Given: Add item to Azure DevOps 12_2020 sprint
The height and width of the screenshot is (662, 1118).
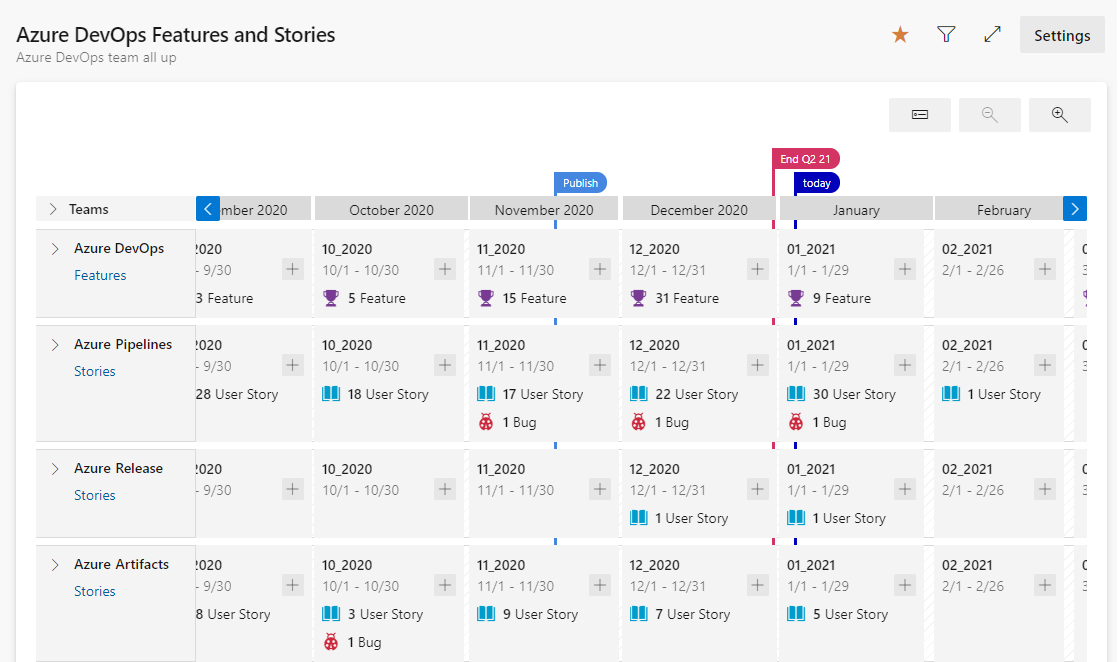Looking at the screenshot, I should coord(757,269).
